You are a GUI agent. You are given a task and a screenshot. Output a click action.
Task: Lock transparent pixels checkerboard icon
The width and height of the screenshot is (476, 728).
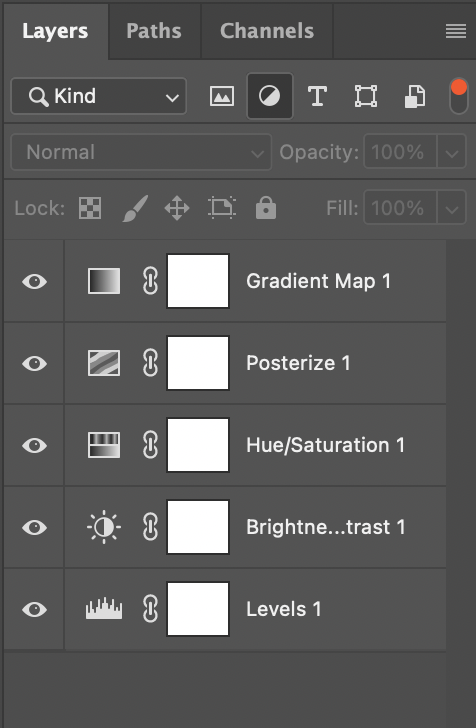pos(90,208)
